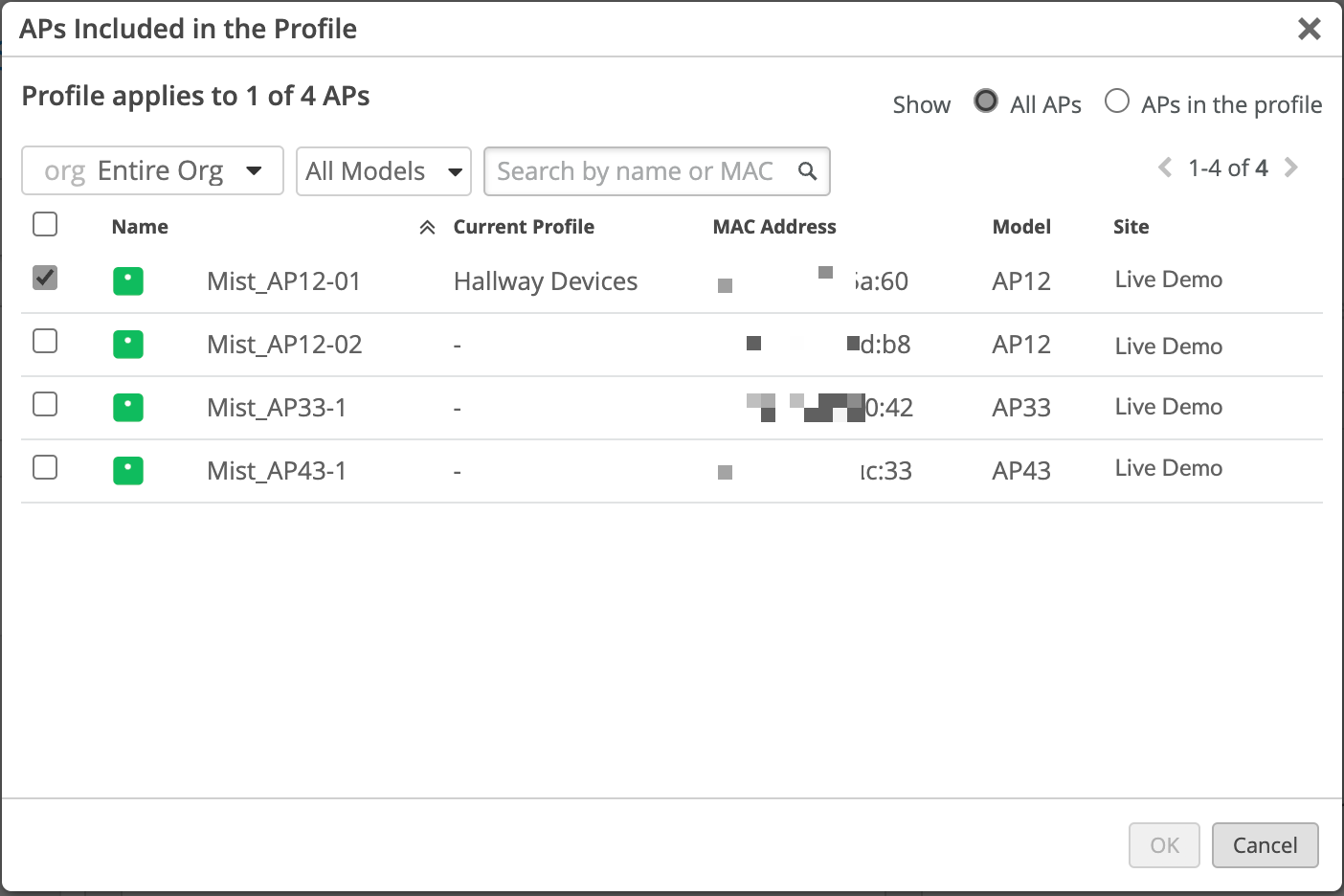Go to next page of APs
The width and height of the screenshot is (1344, 896).
point(1291,168)
